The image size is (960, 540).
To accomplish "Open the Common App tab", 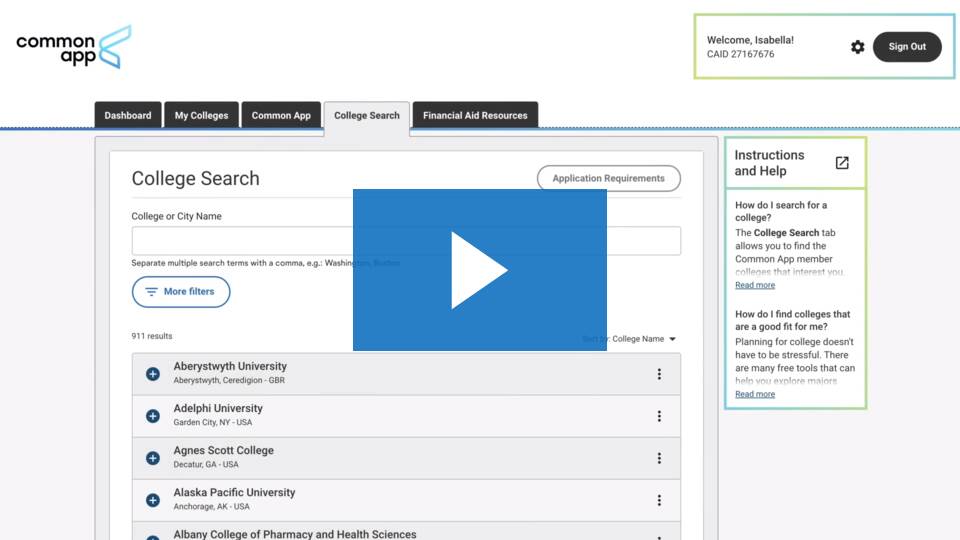I will coord(281,115).
